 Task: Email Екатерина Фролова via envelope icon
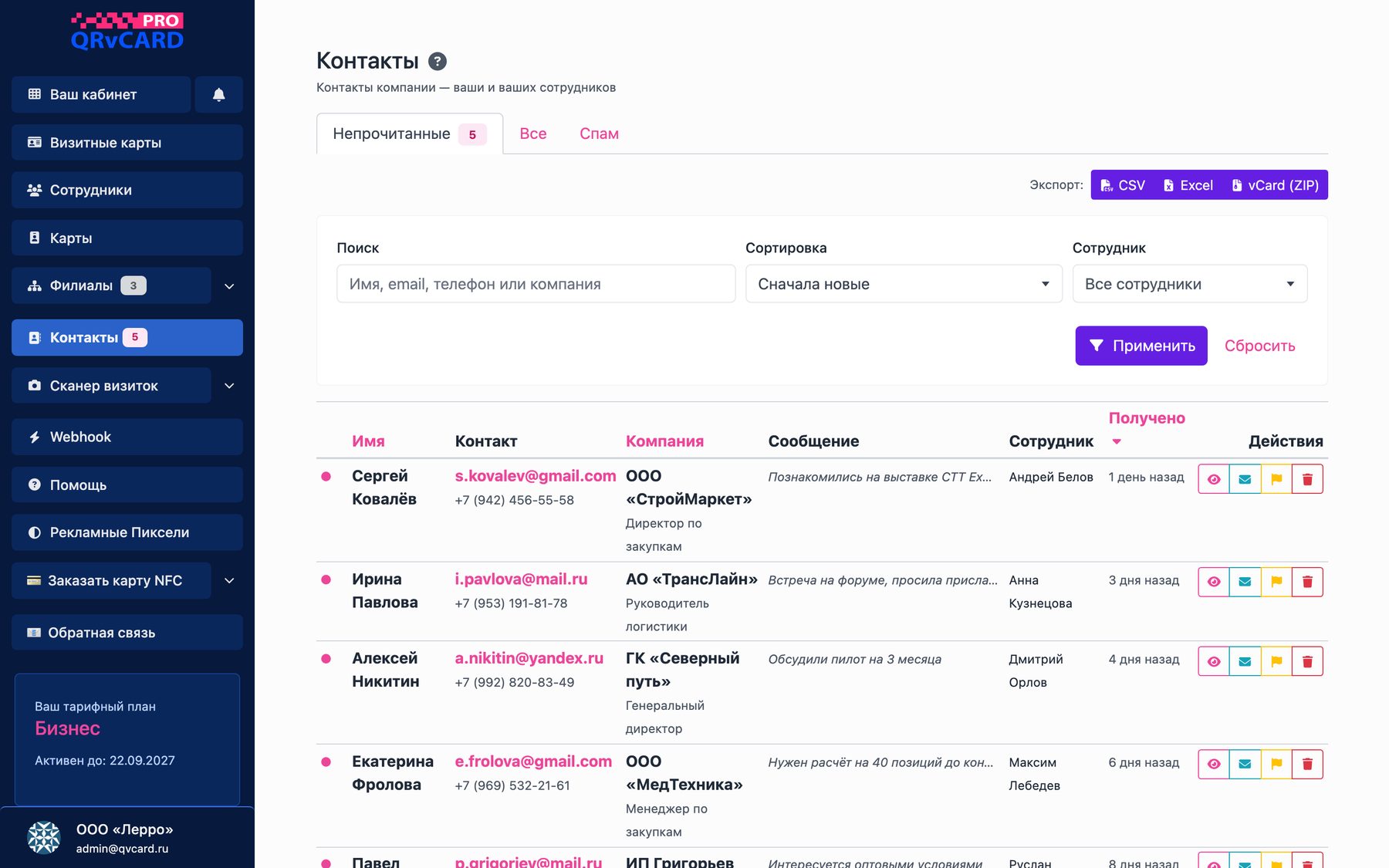[x=1245, y=764]
